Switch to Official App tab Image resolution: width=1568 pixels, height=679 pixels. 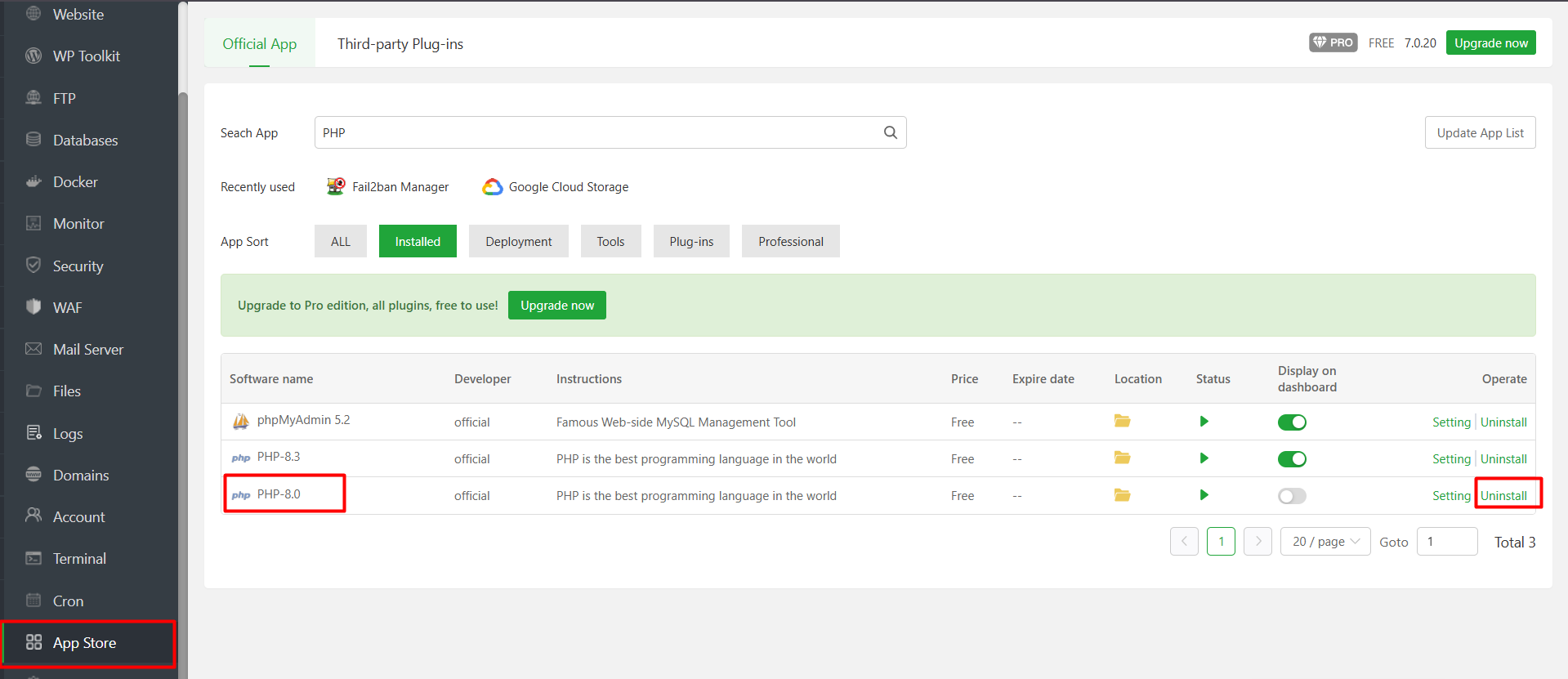coord(259,43)
